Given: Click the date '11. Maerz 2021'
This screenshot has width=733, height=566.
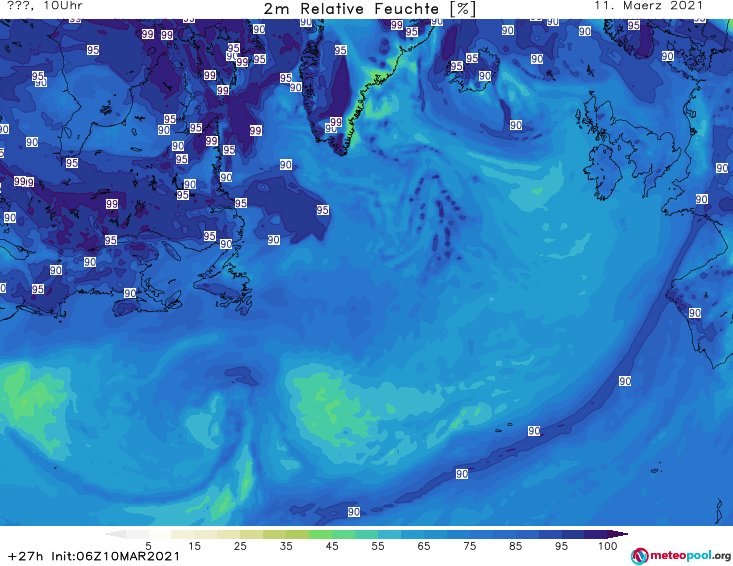Looking at the screenshot, I should coord(648,6).
